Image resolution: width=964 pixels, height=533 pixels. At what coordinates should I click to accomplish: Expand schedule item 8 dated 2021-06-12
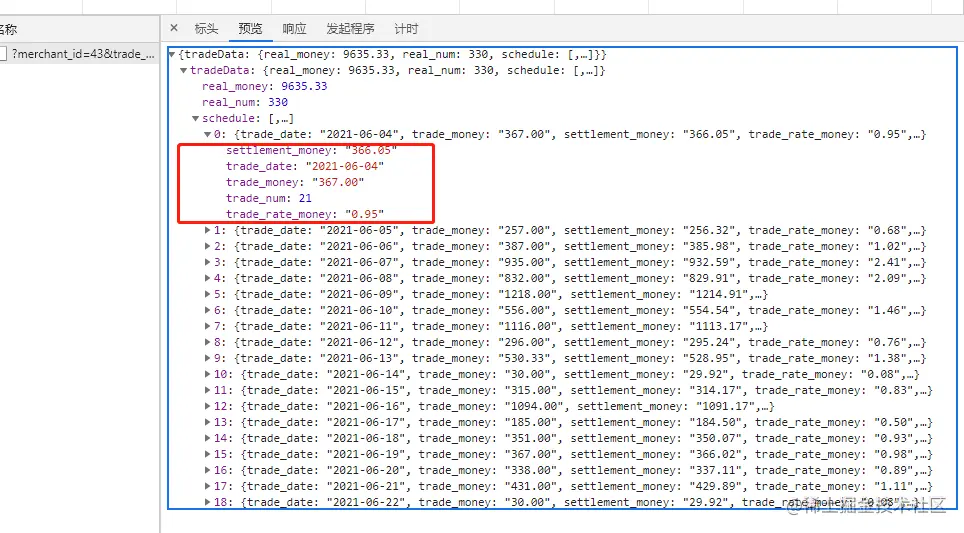[208, 342]
